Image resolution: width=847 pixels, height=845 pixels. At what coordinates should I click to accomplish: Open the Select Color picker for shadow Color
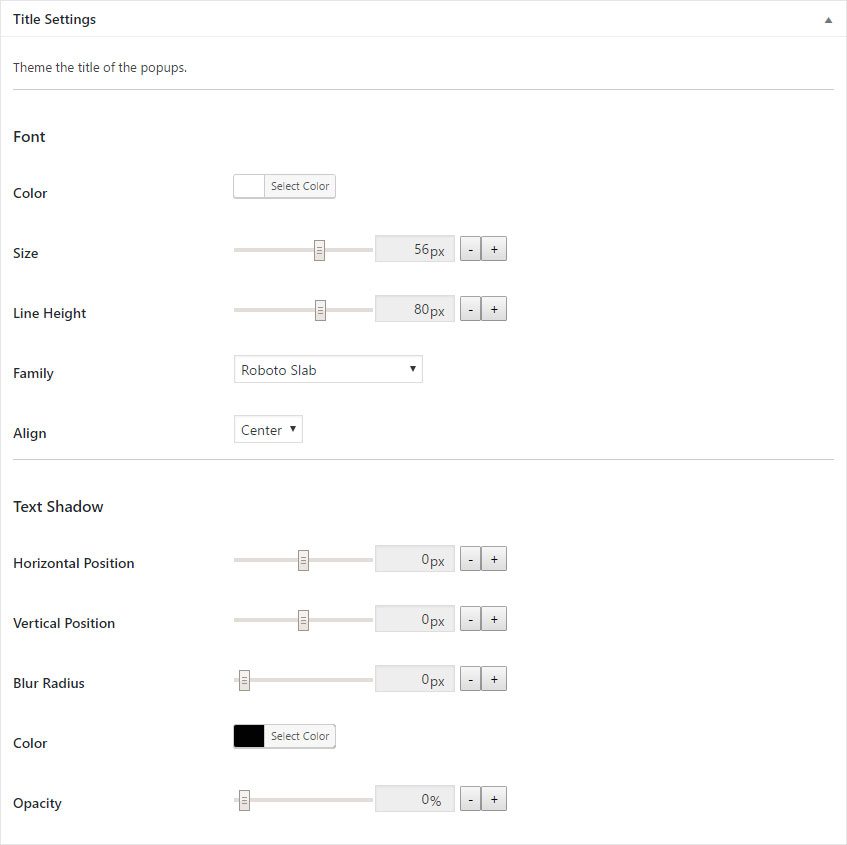pos(301,736)
